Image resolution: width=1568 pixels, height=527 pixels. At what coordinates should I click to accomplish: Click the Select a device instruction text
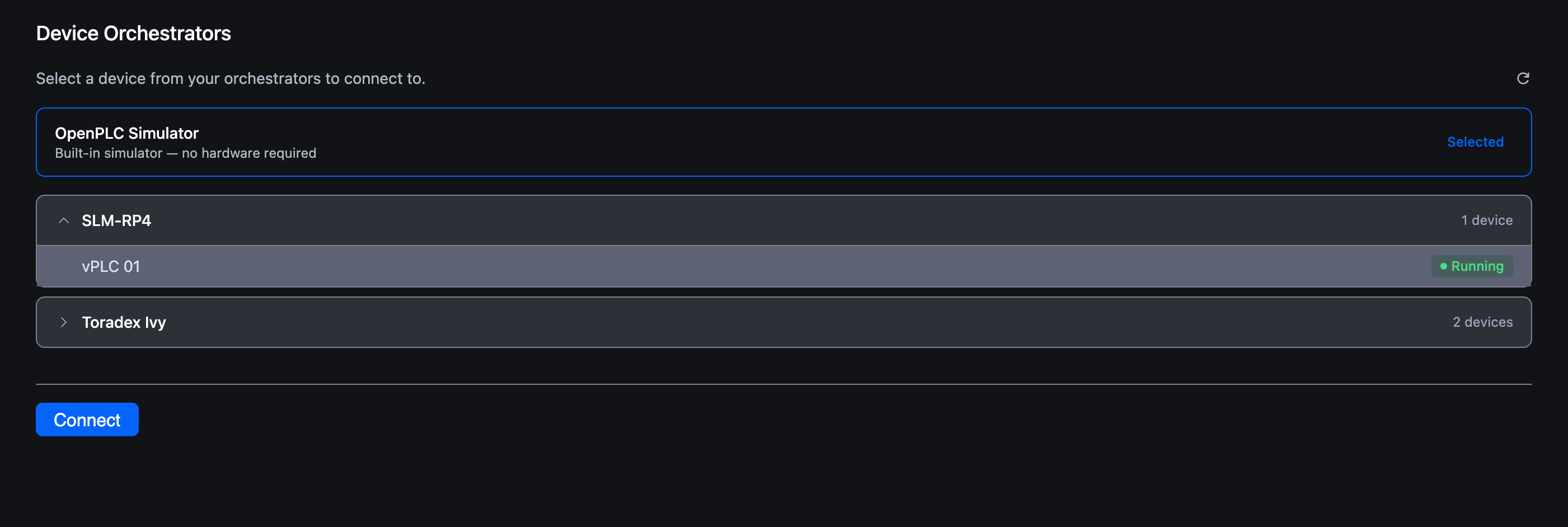[230, 79]
